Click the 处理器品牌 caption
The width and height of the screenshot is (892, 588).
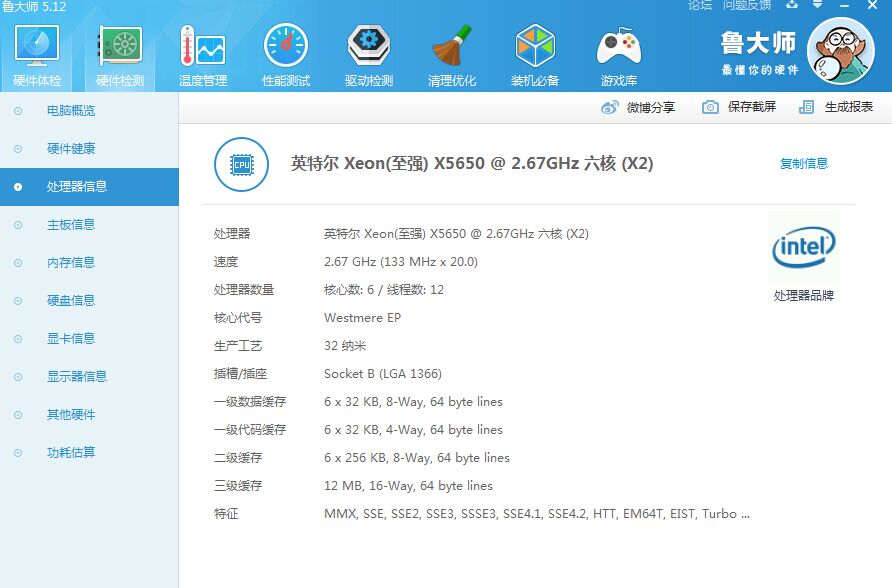coord(803,296)
